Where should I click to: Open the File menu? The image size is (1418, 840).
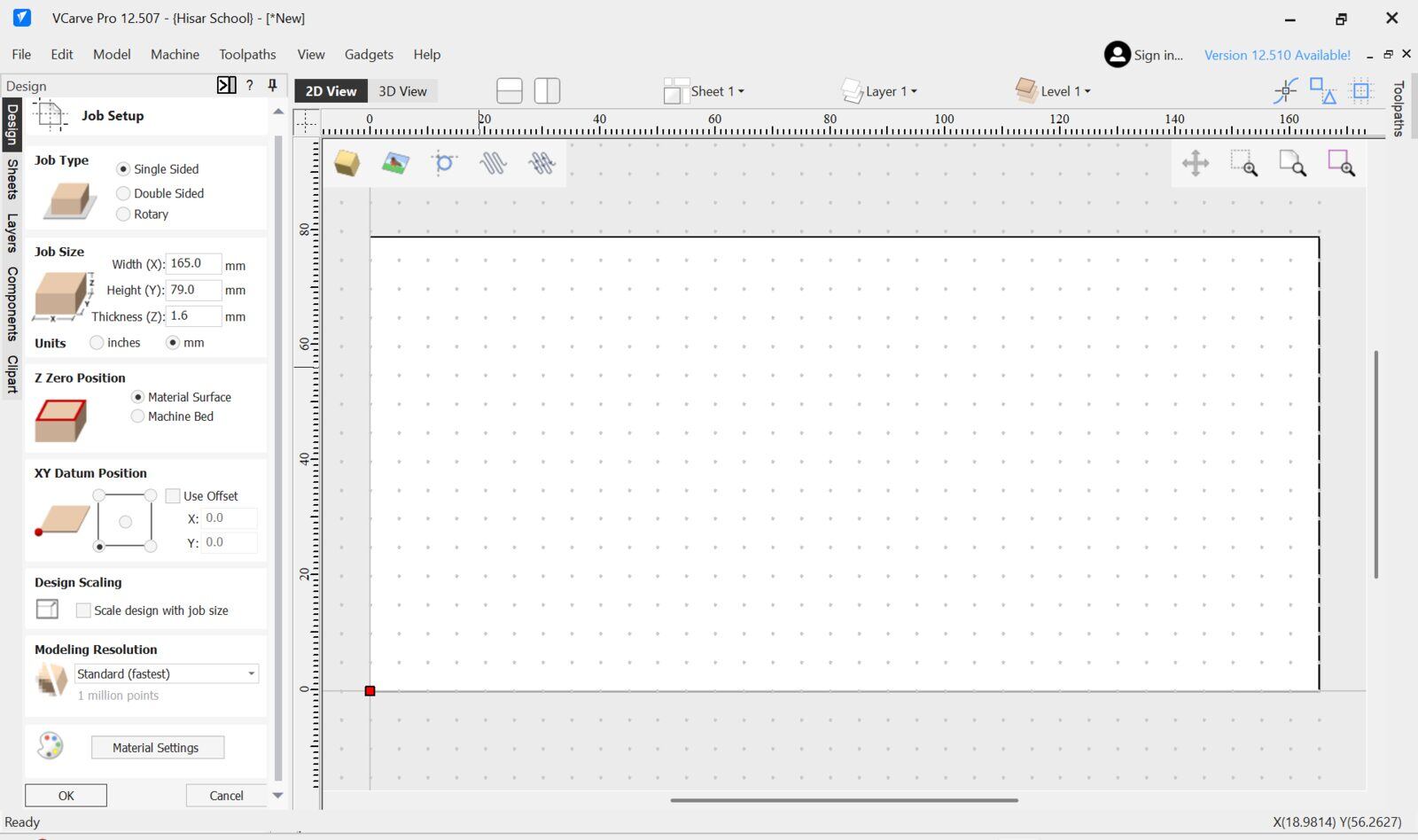pos(21,54)
